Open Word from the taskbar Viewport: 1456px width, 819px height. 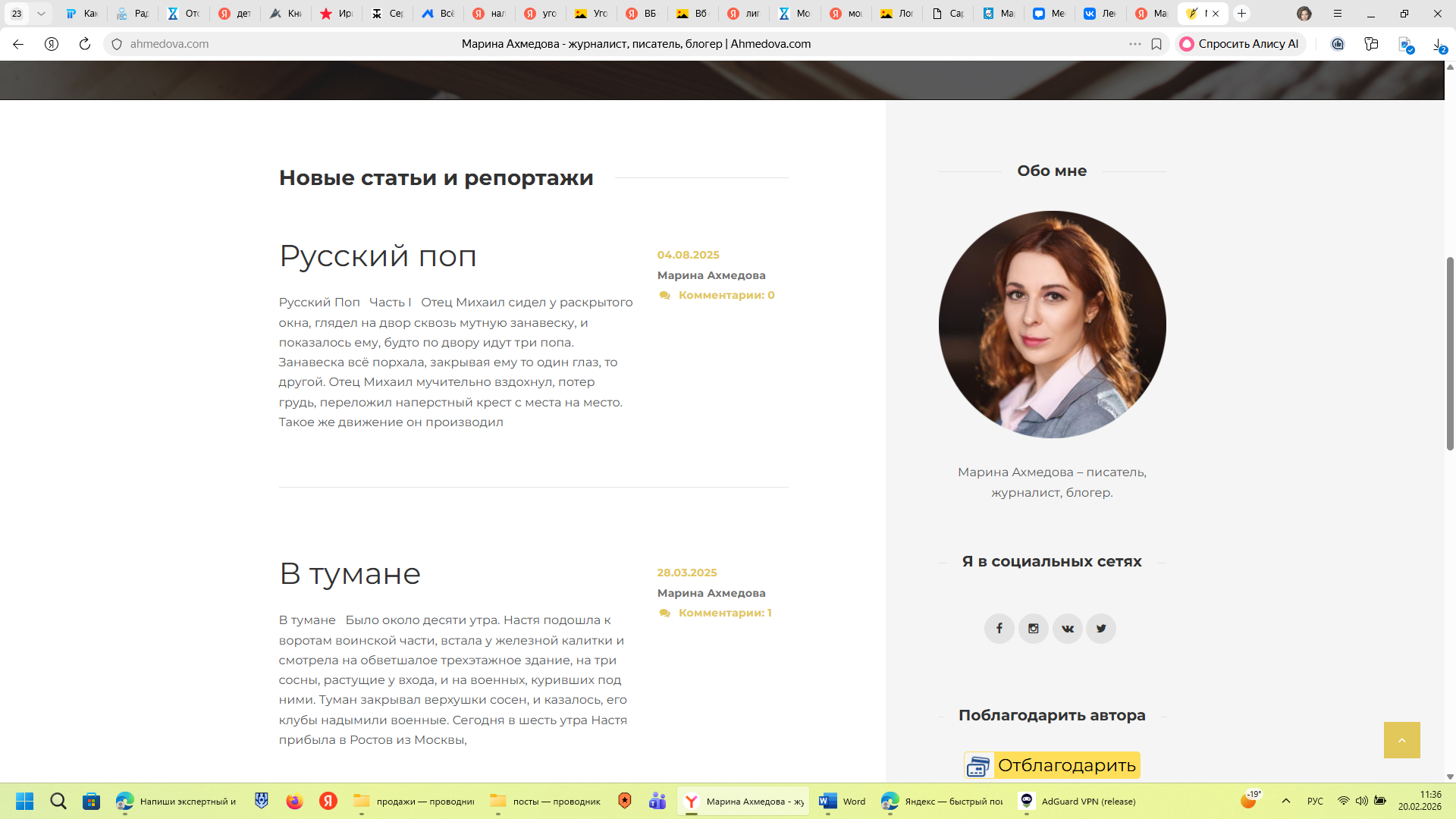[x=843, y=801]
